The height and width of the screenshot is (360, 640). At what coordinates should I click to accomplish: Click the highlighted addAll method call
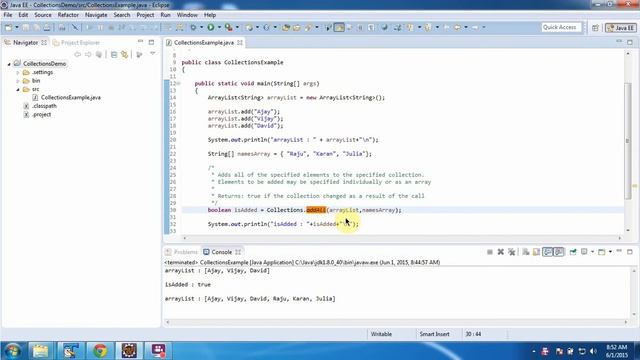click(x=316, y=210)
